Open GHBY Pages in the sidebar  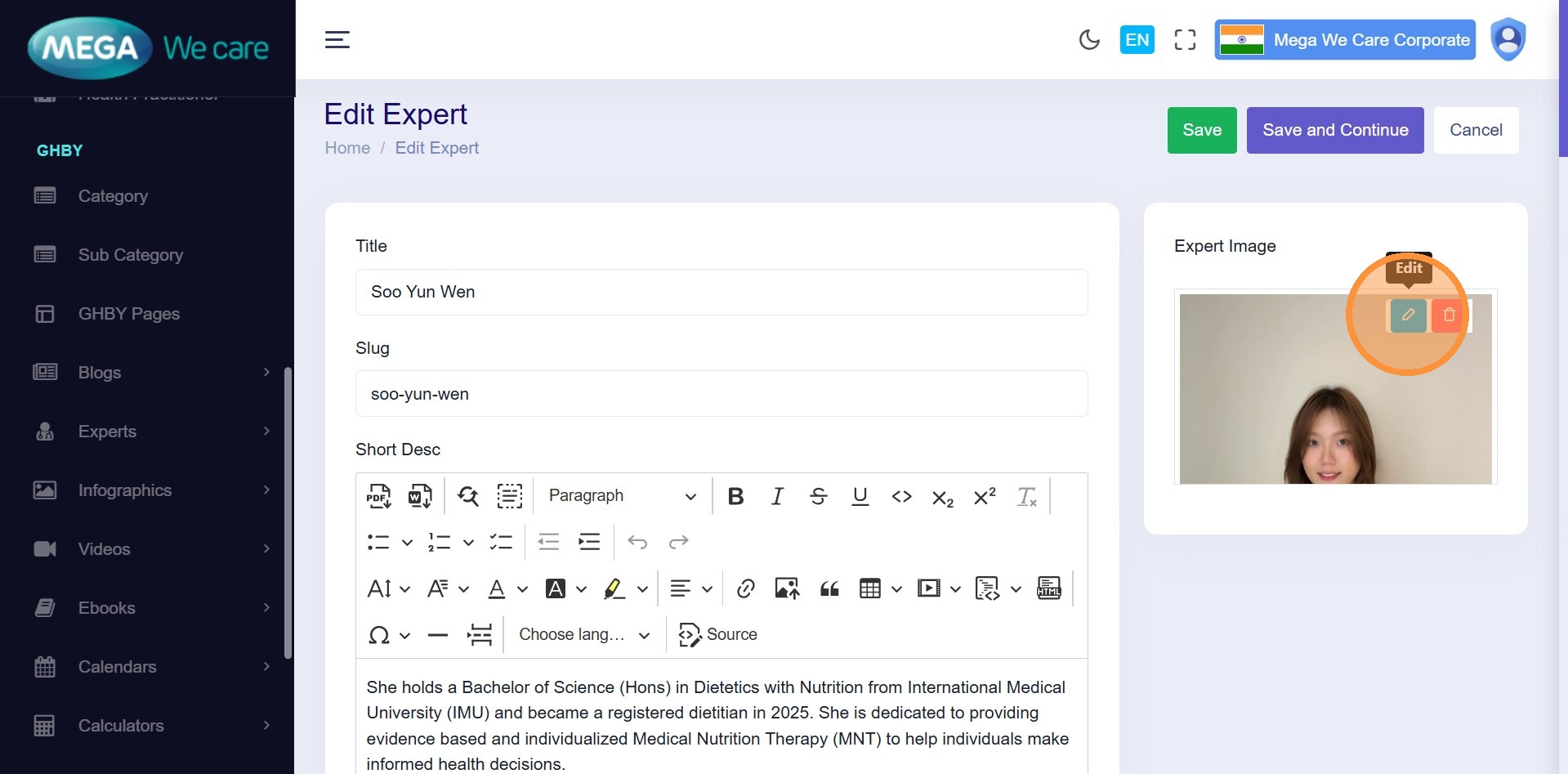click(x=128, y=314)
